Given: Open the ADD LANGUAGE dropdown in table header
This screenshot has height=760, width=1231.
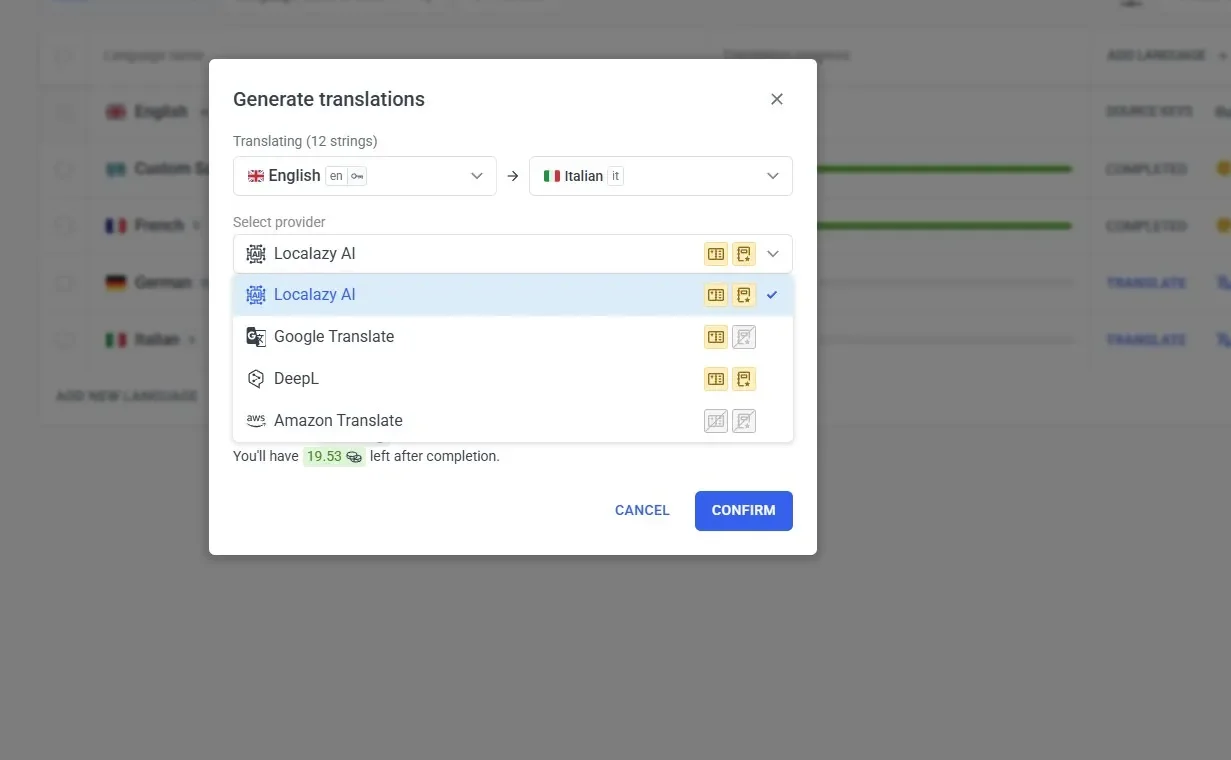Looking at the screenshot, I should click(x=1166, y=55).
